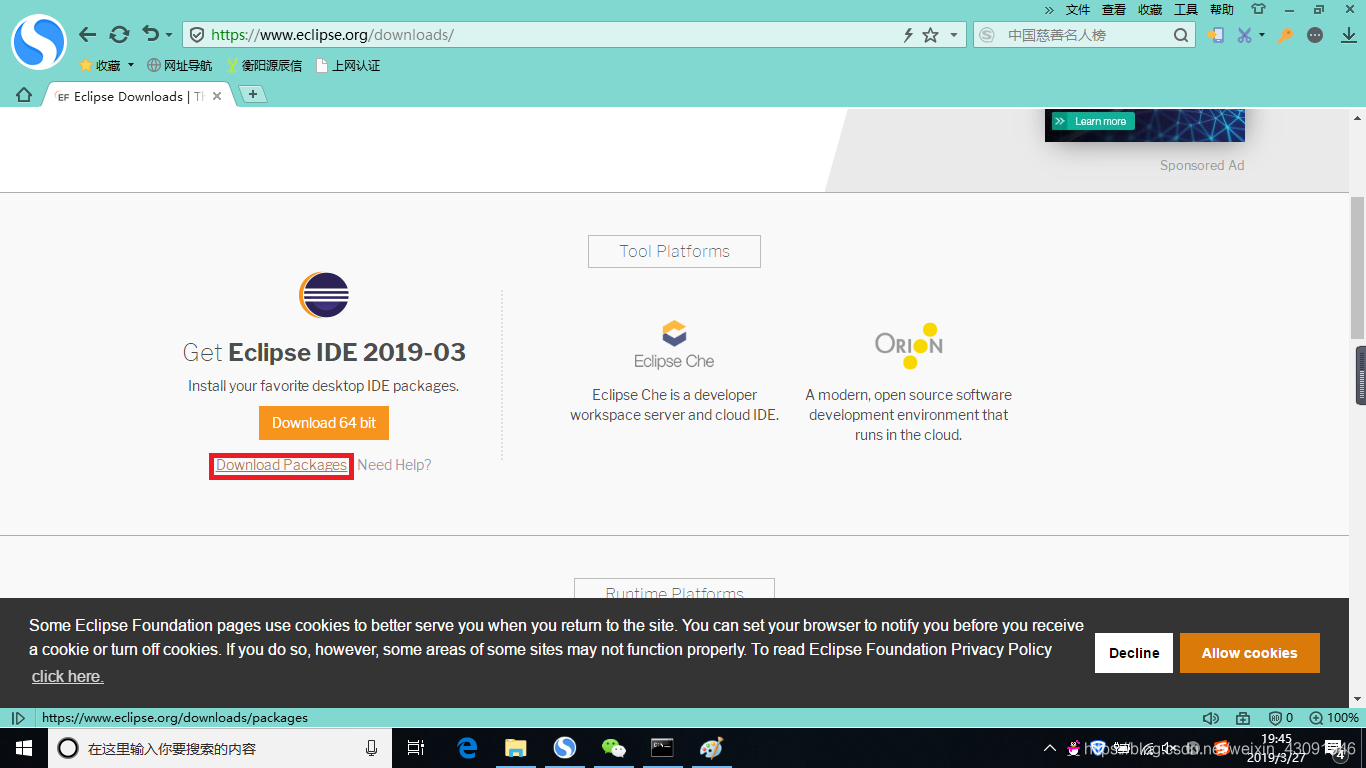Open the password key icon
Screen dimensions: 1366x768
coord(1286,35)
